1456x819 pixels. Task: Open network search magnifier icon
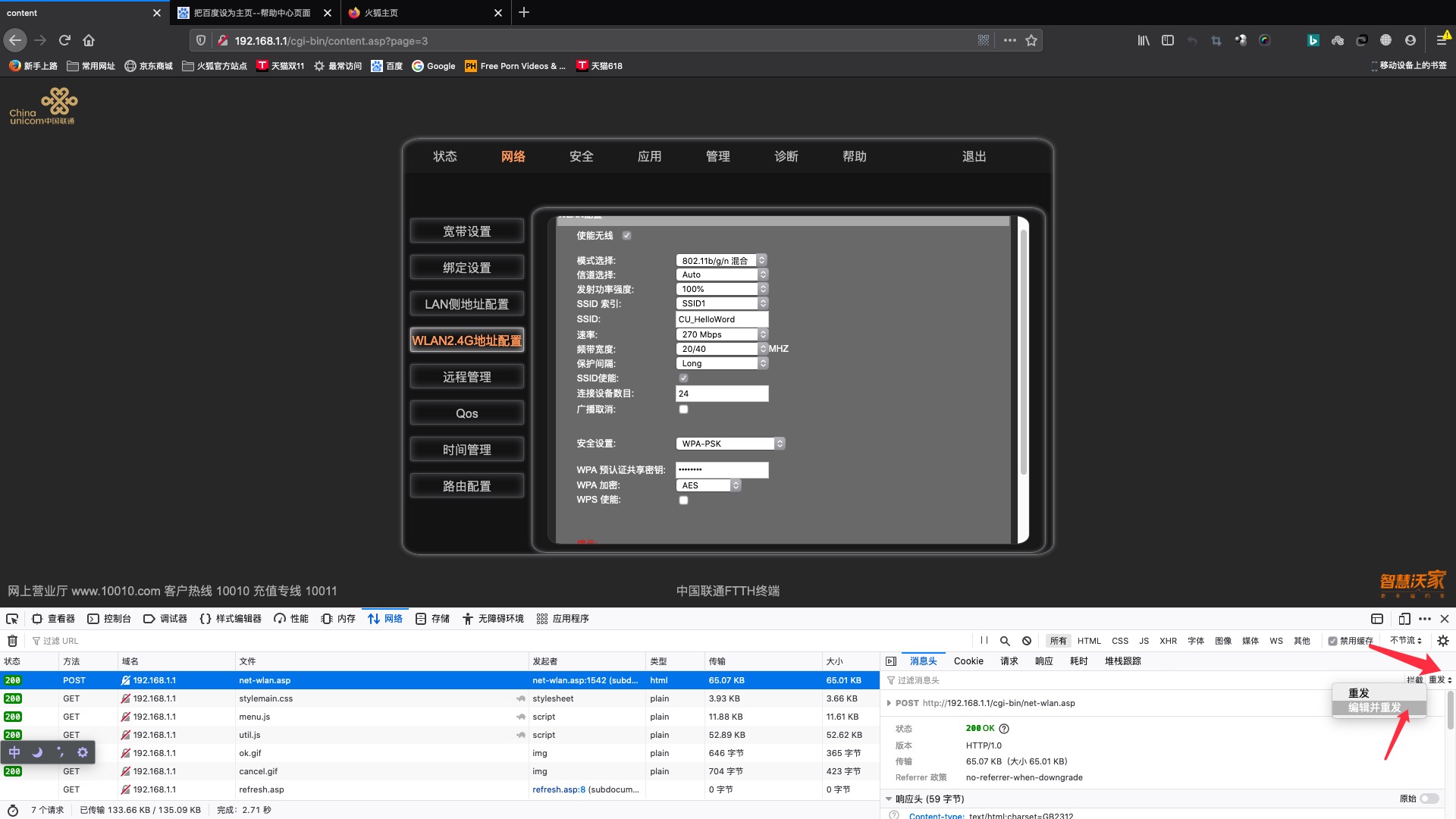[x=1005, y=641]
